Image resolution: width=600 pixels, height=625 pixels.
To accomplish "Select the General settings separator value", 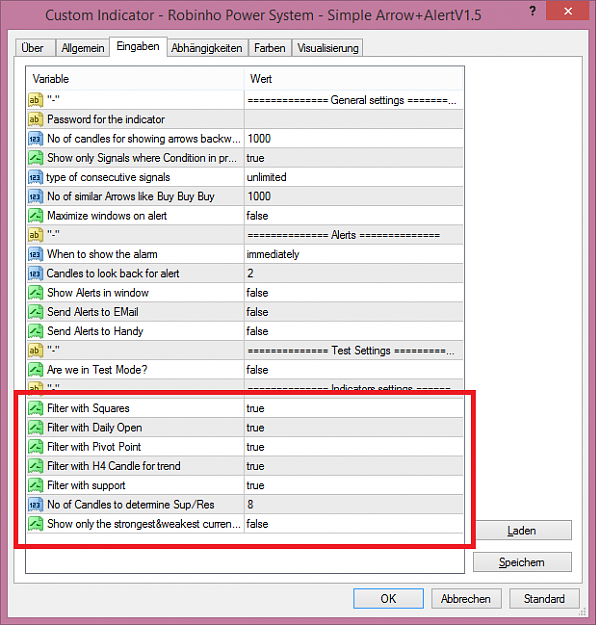I will tap(354, 100).
